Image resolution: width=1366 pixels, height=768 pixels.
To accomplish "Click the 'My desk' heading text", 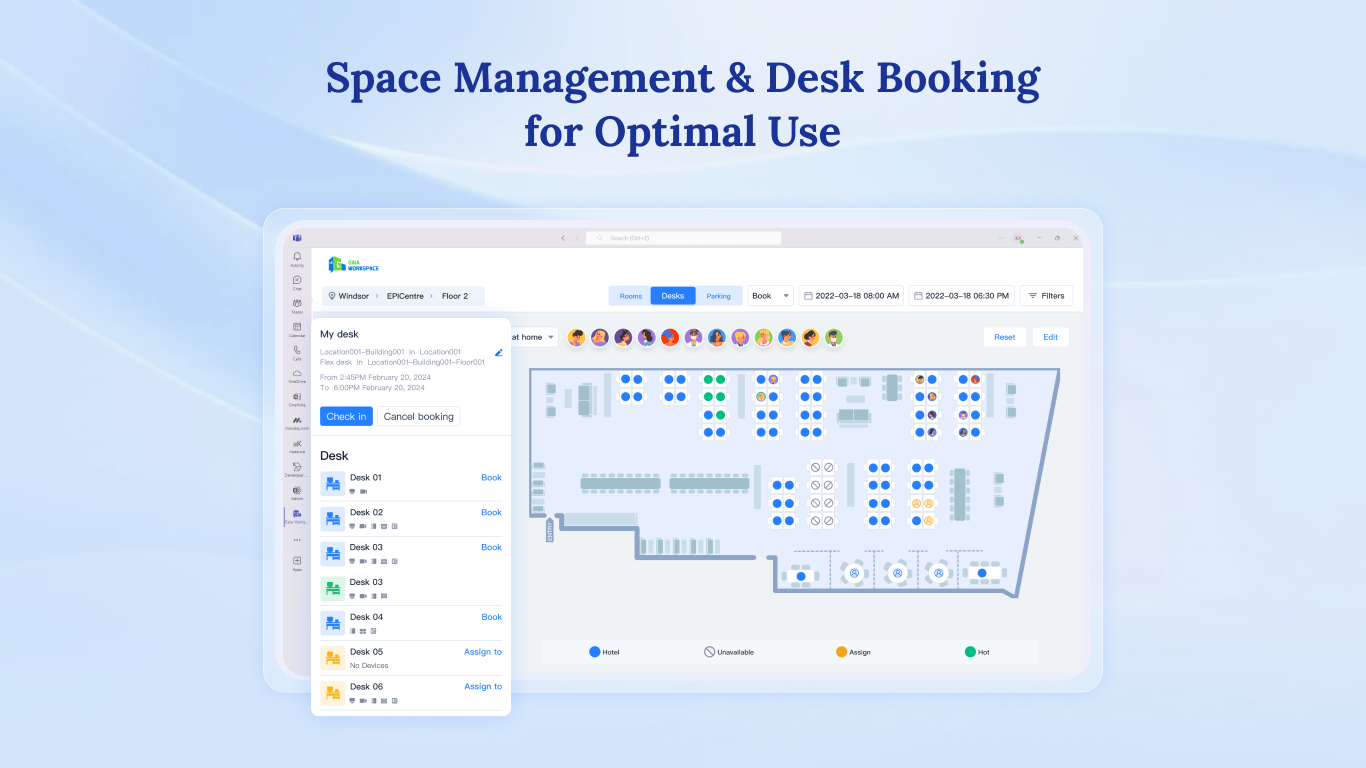I will pos(339,334).
